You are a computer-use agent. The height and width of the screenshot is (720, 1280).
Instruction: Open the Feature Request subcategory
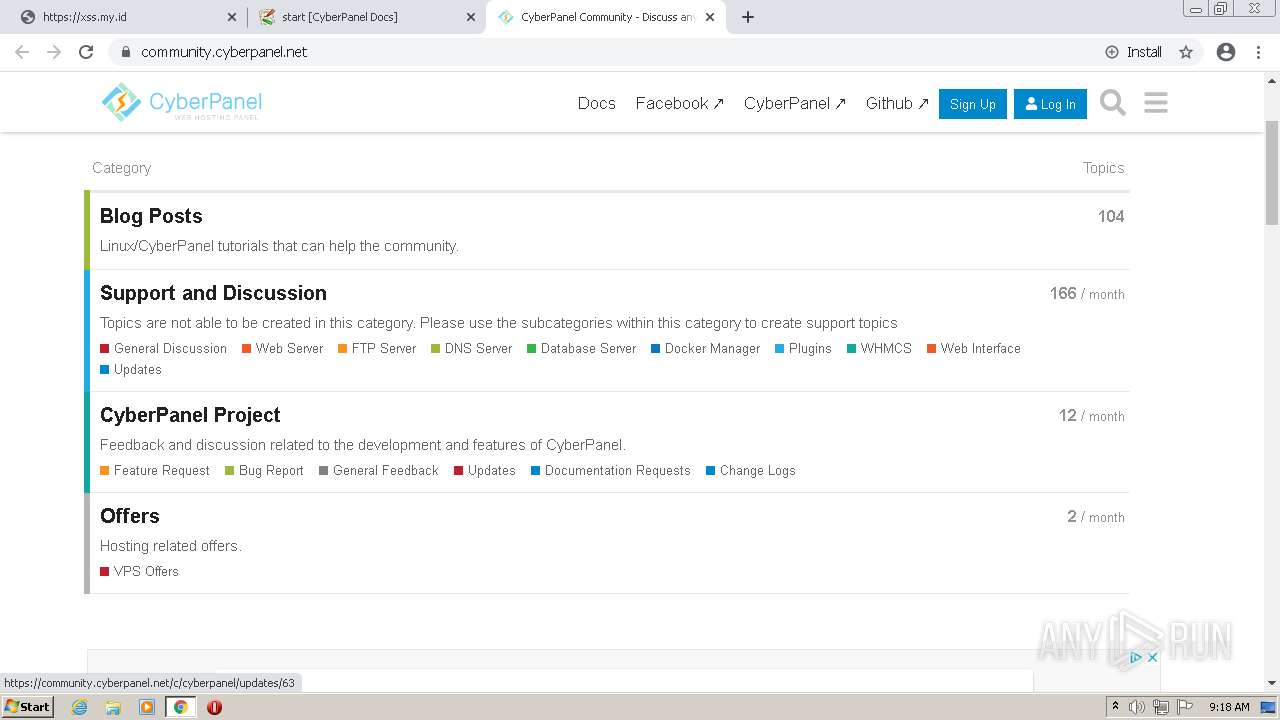point(155,470)
